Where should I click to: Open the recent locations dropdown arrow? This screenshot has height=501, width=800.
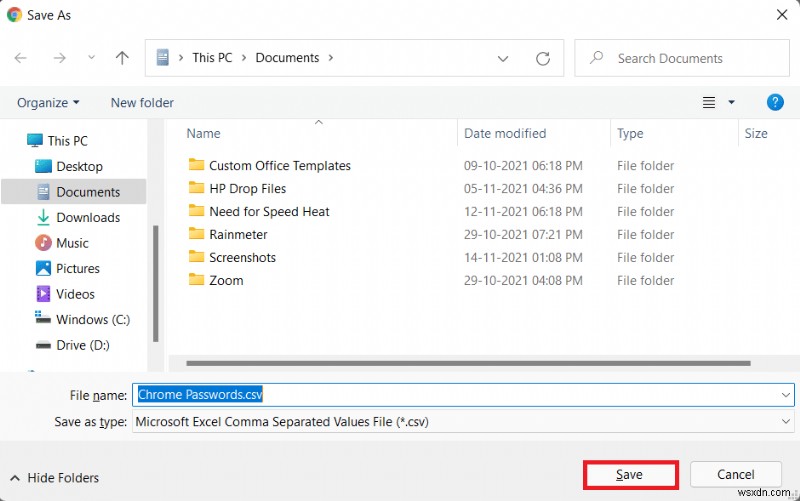point(91,58)
